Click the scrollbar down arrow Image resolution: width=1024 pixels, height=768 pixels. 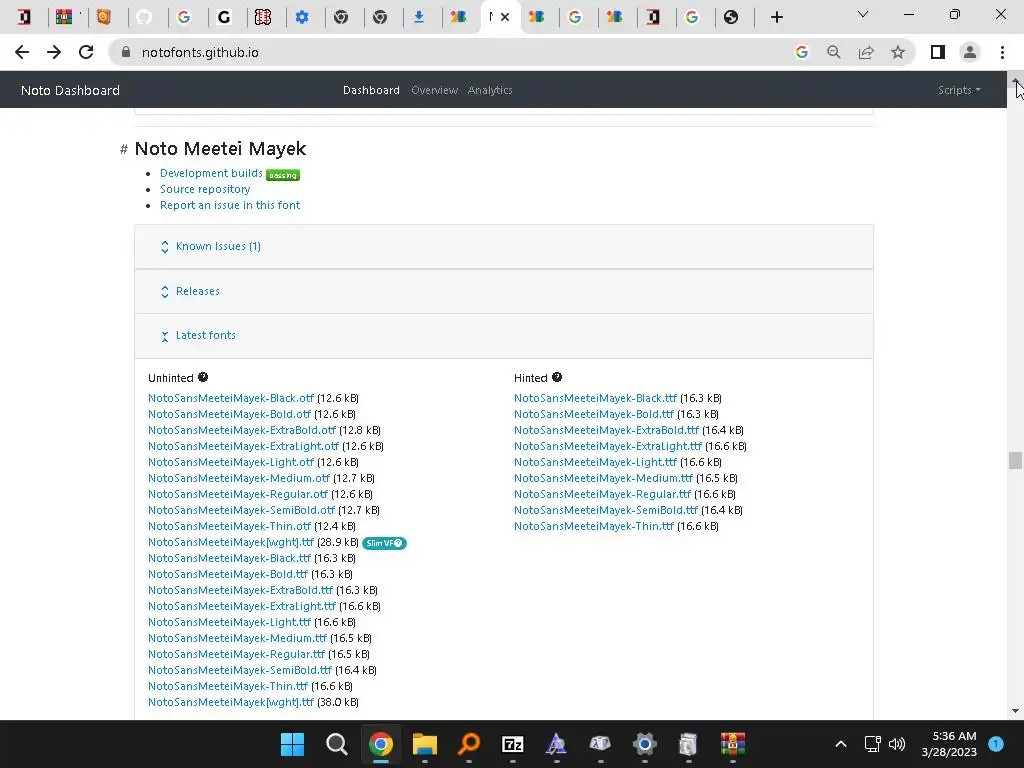[x=1015, y=711]
